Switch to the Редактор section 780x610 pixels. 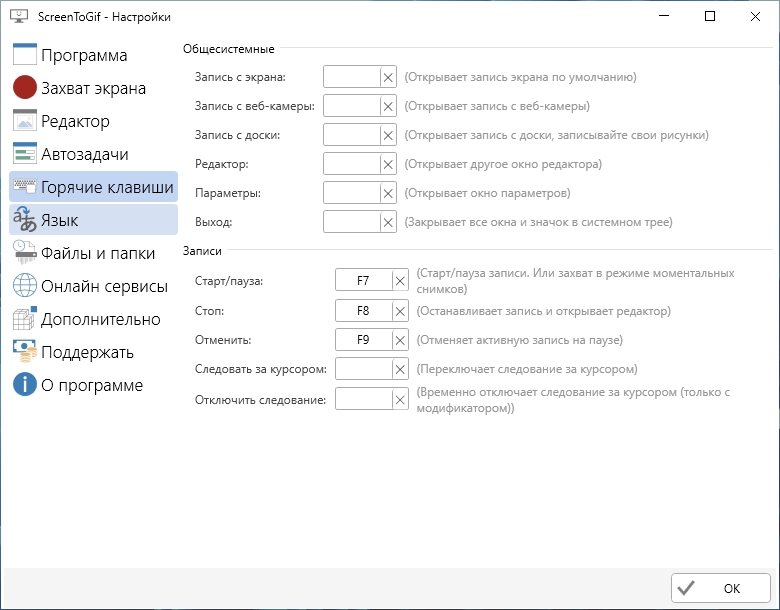93,121
